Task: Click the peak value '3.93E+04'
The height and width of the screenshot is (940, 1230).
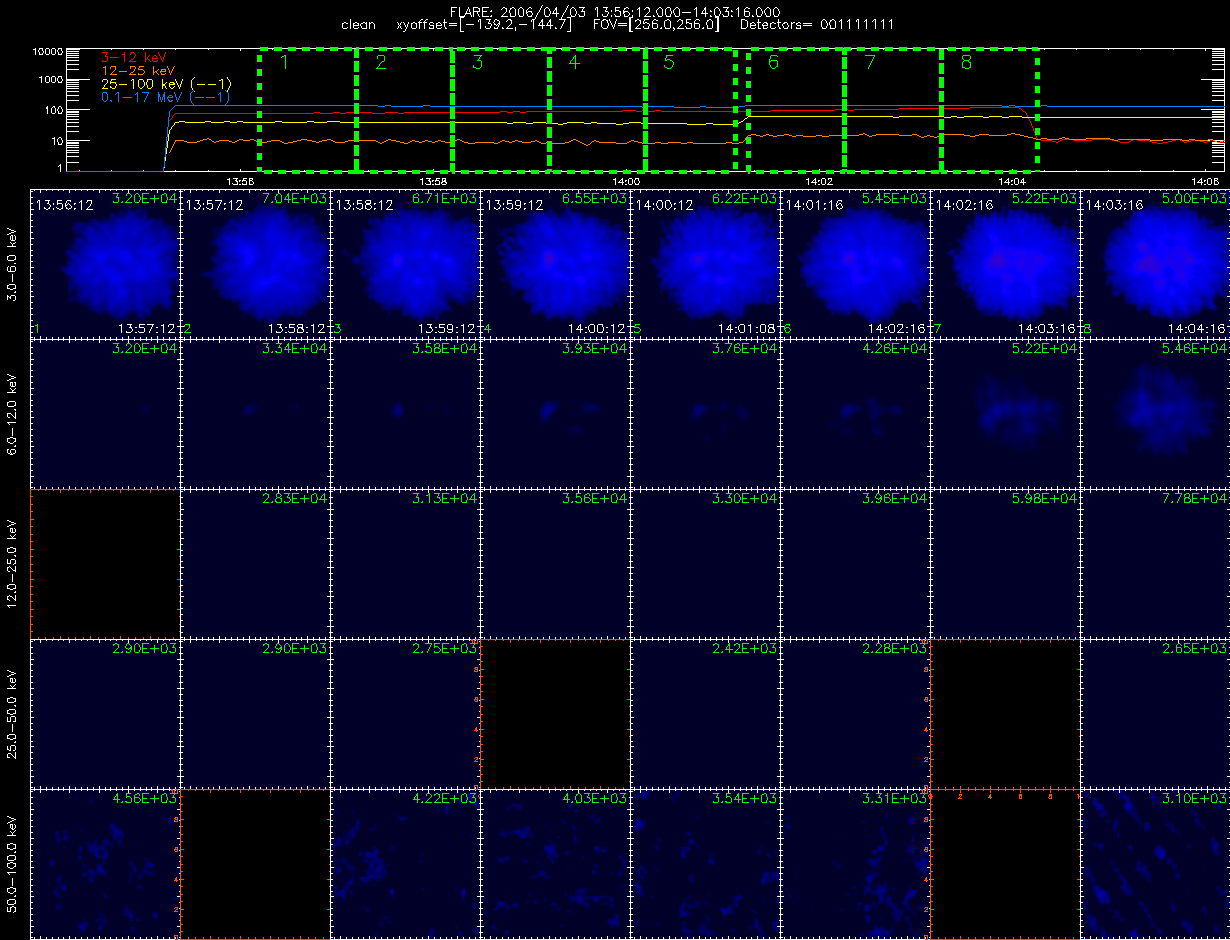Action: pos(595,348)
